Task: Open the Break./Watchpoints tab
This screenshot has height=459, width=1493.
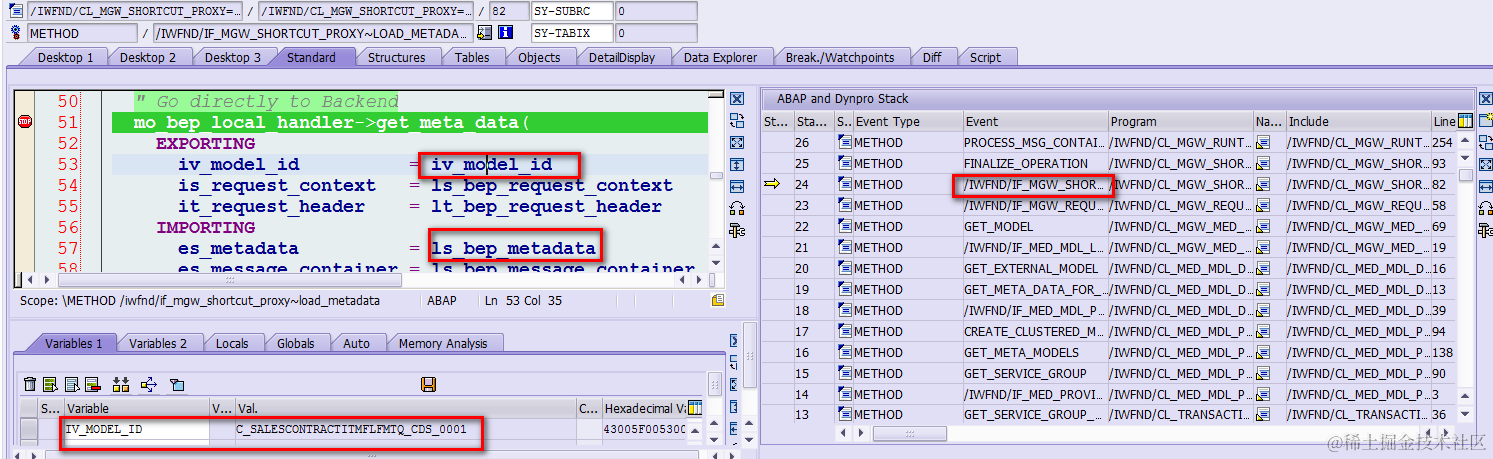Action: click(x=840, y=57)
